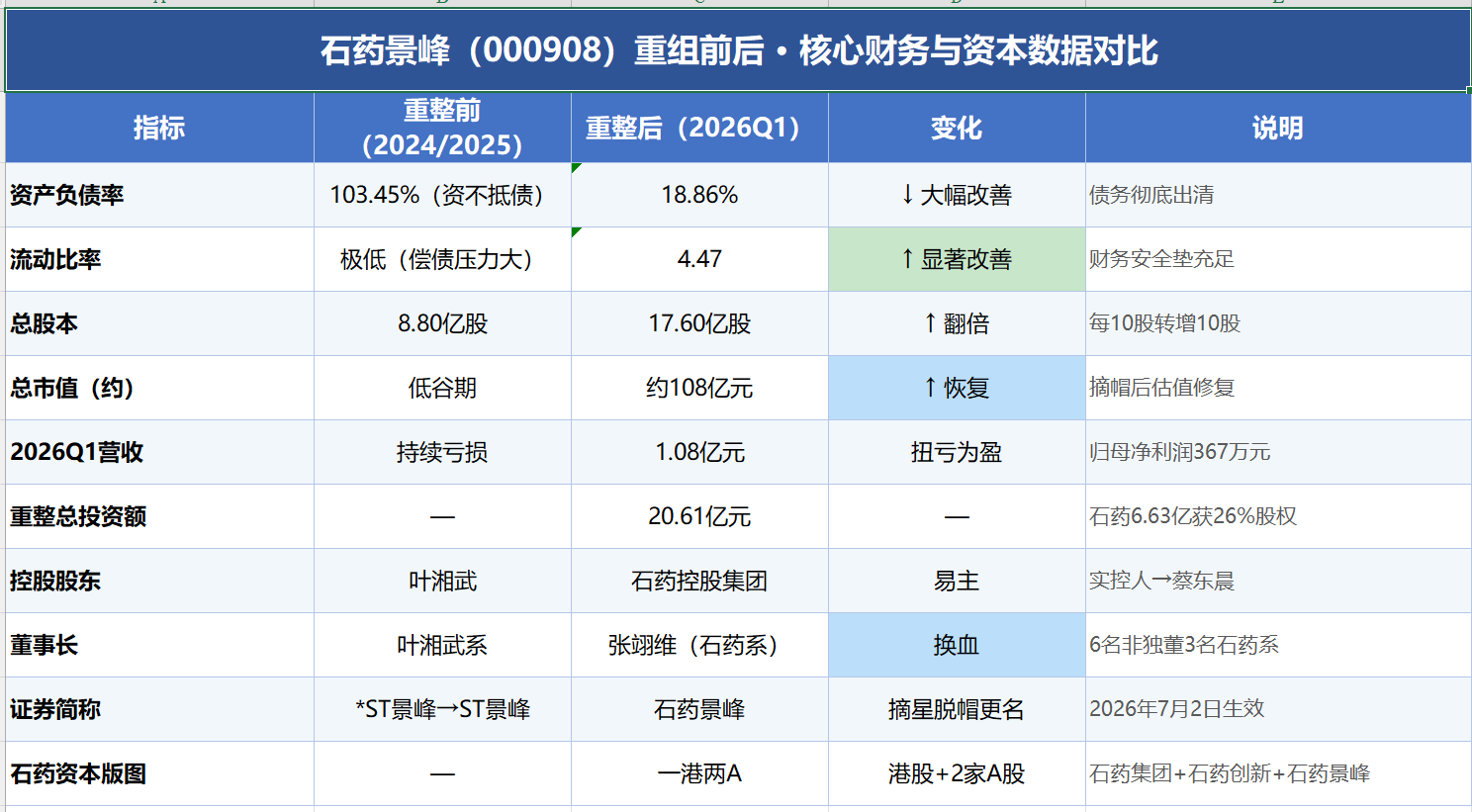1472x812 pixels.
Task: Select cell 石药控股集团
Action: [699, 581]
